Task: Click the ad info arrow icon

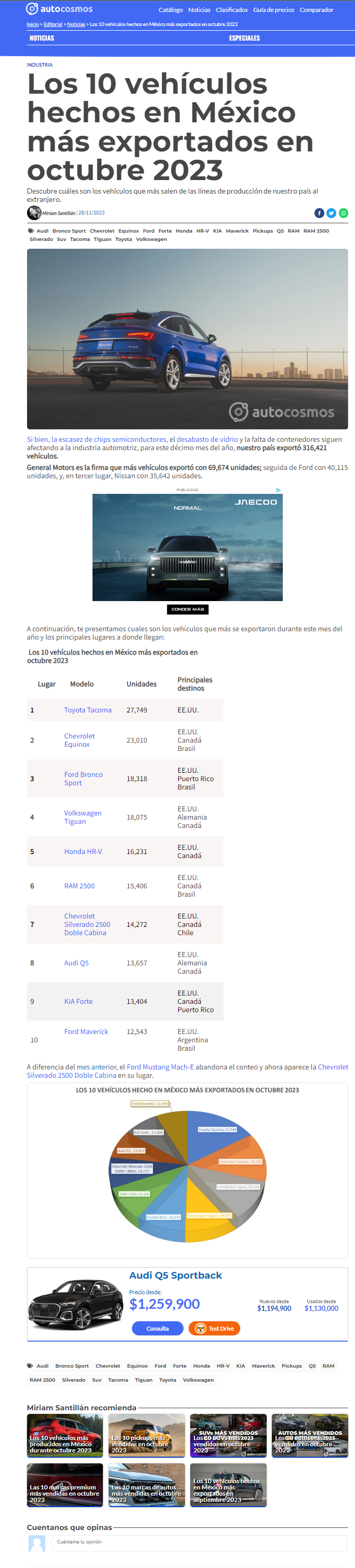Action: [x=279, y=490]
